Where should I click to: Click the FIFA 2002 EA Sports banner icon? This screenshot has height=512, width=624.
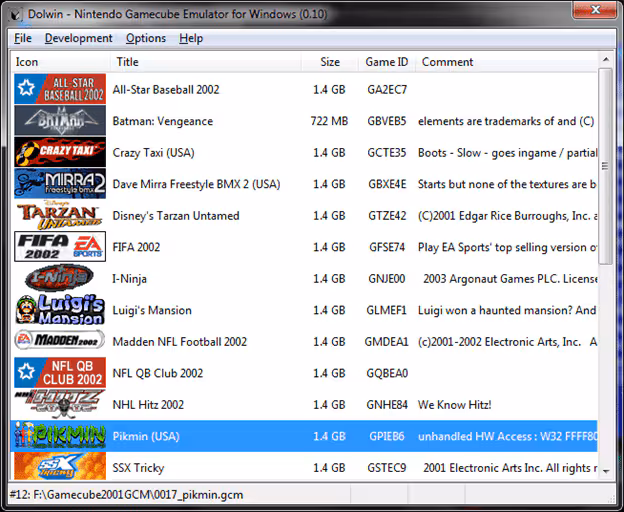coord(60,246)
